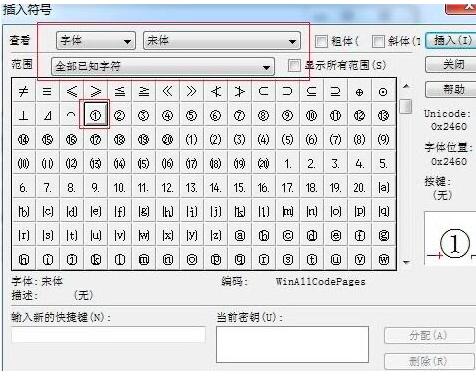The width and height of the screenshot is (476, 377).
Task: Select the not-equal symbol ≠
Action: [x=23, y=91]
